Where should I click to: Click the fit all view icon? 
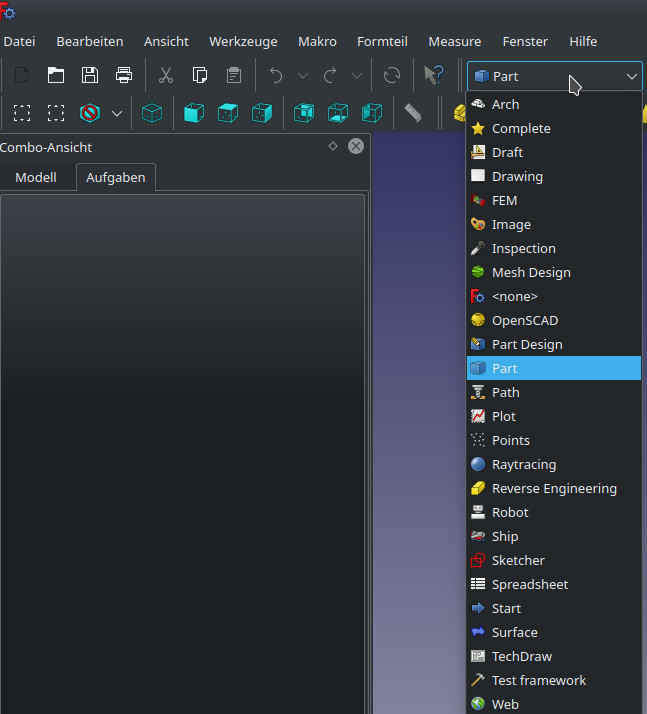pyautogui.click(x=22, y=113)
